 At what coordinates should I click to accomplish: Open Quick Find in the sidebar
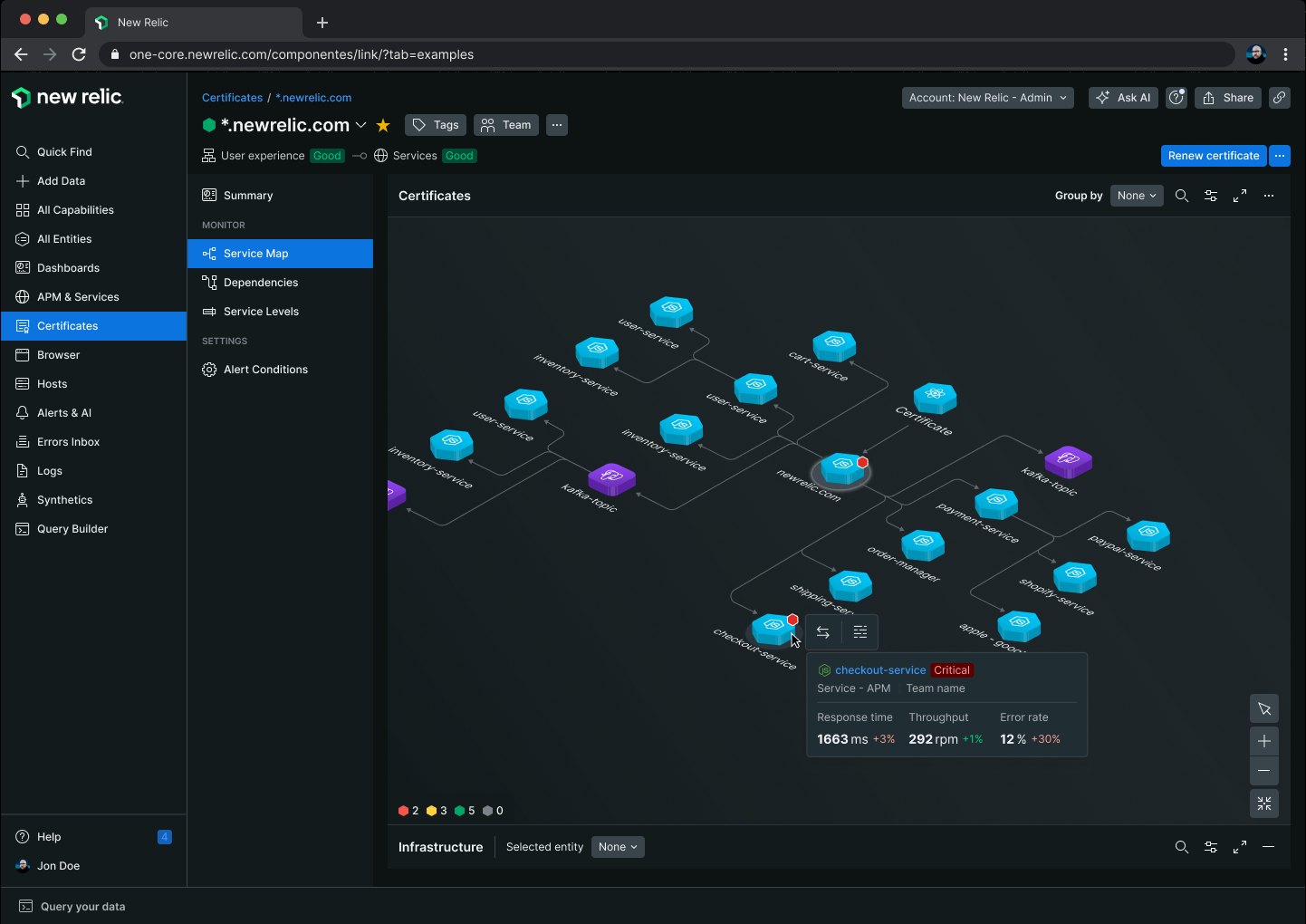click(x=93, y=152)
